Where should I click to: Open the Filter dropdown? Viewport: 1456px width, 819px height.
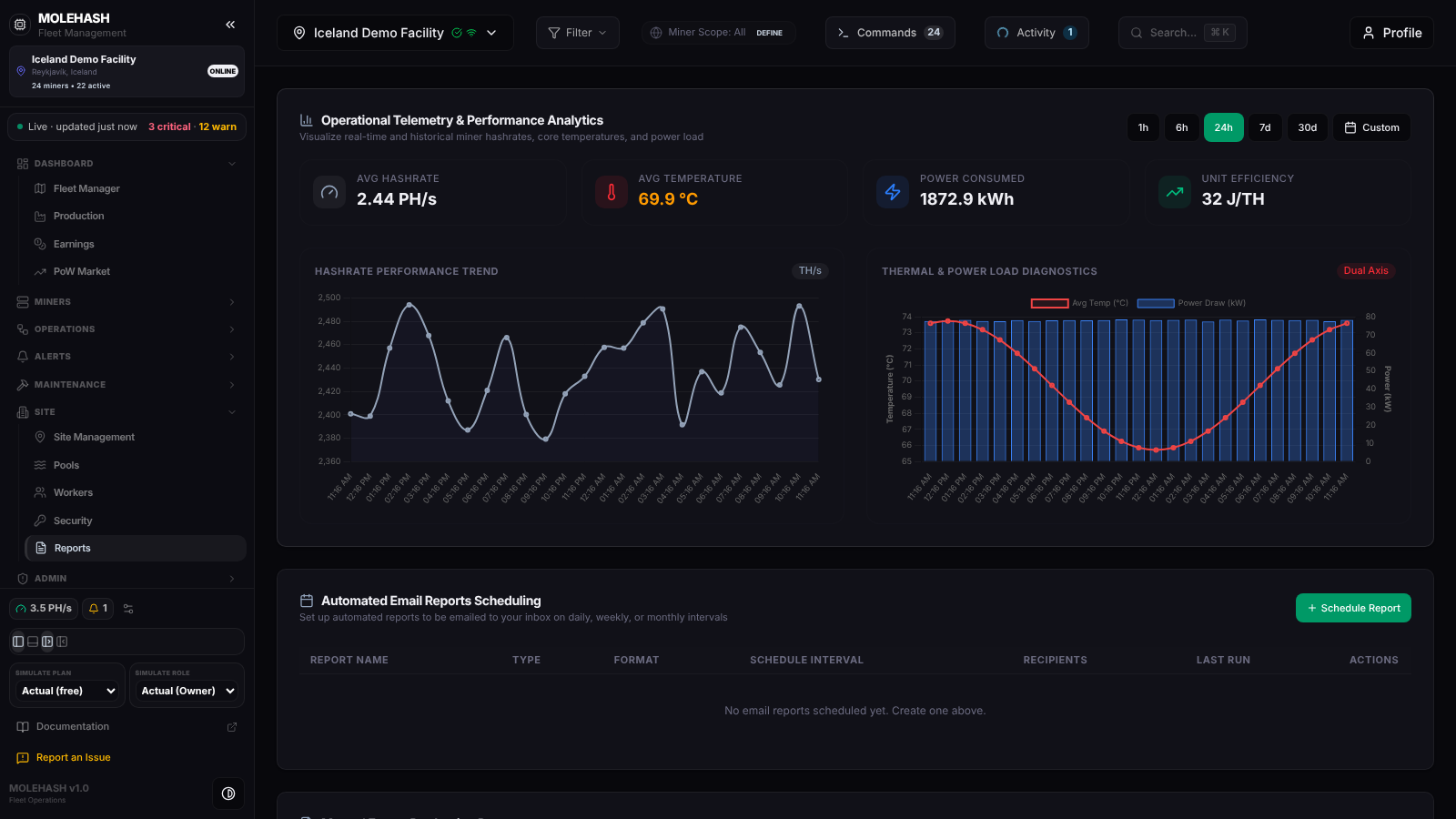(x=577, y=33)
